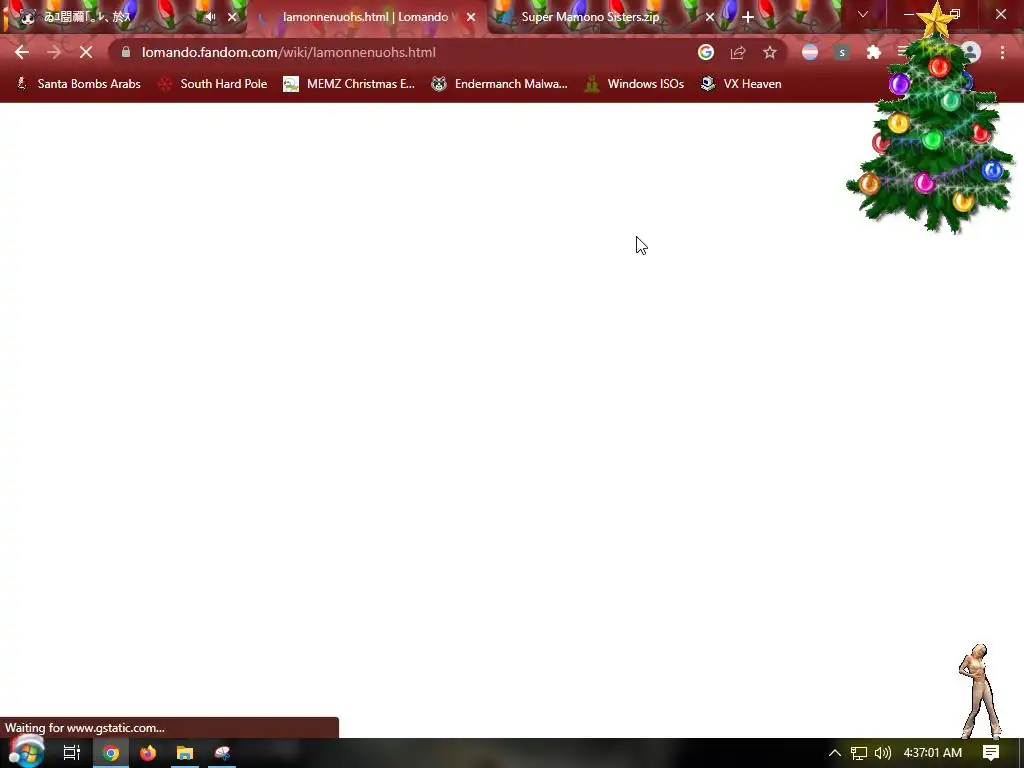Select the lamonnenuohs.html Lomando tab
This screenshot has width=1024, height=768.
point(365,17)
